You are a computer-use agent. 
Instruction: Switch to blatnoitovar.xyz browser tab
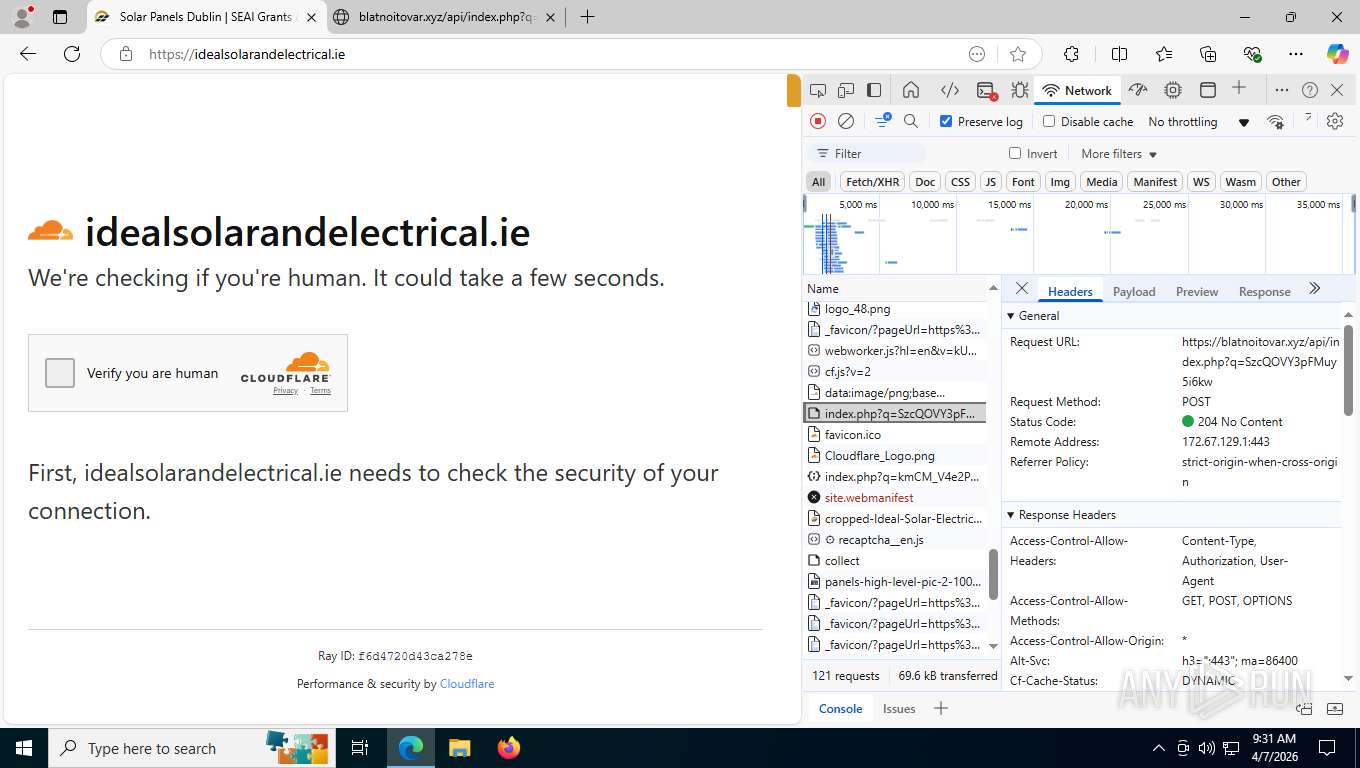[444, 17]
